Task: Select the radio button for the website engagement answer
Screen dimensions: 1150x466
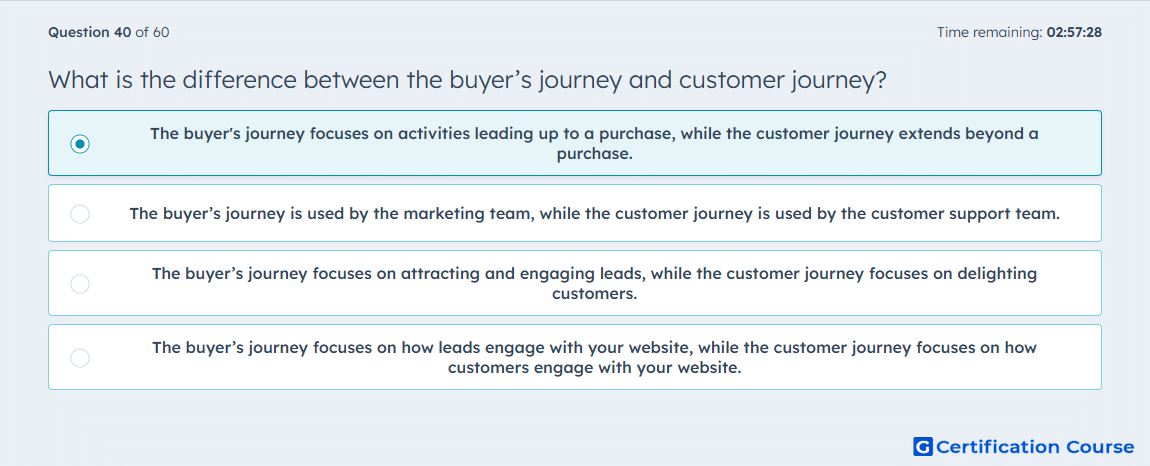Action: 80,358
